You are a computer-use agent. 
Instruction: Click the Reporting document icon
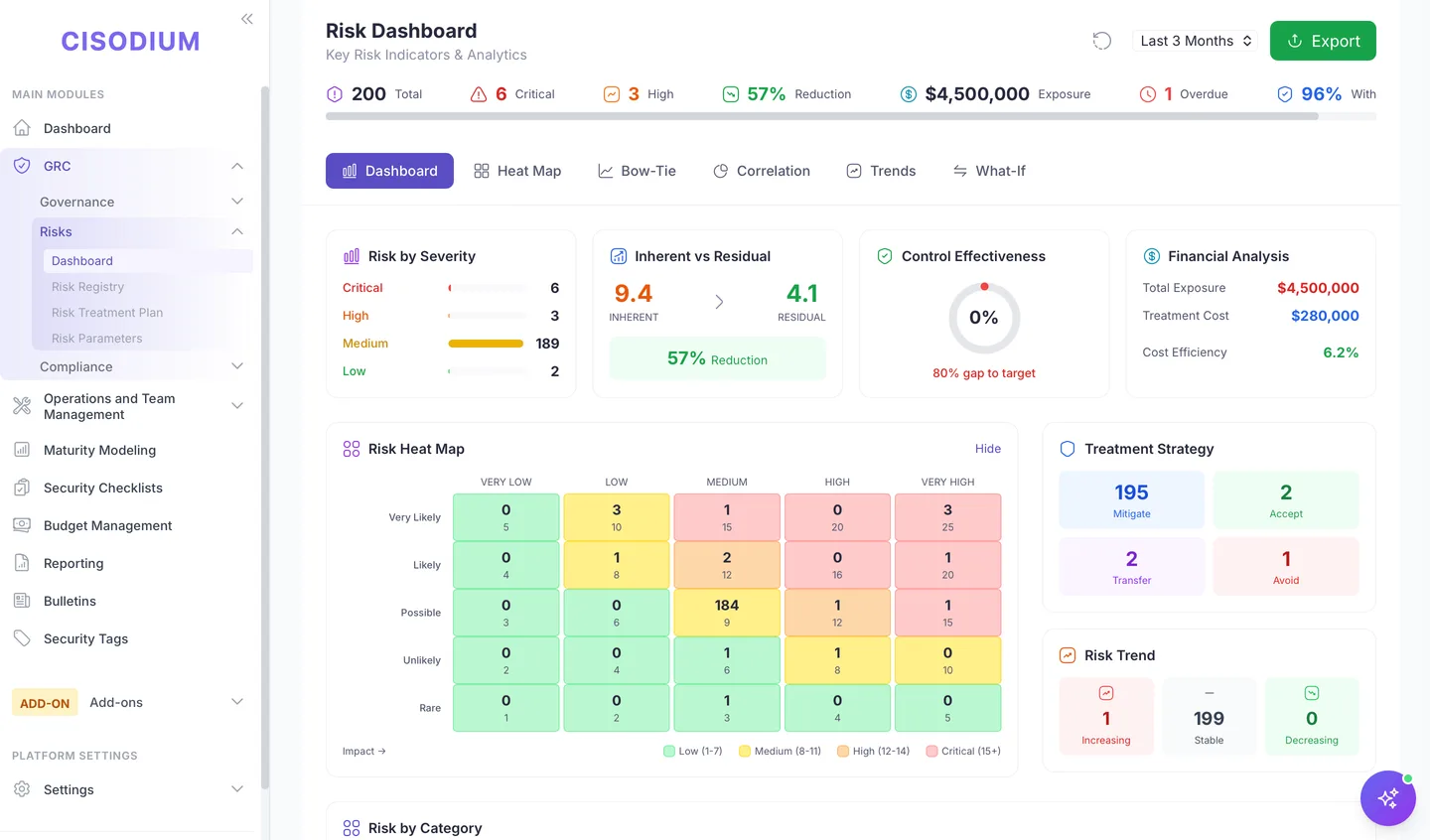pyautogui.click(x=22, y=563)
